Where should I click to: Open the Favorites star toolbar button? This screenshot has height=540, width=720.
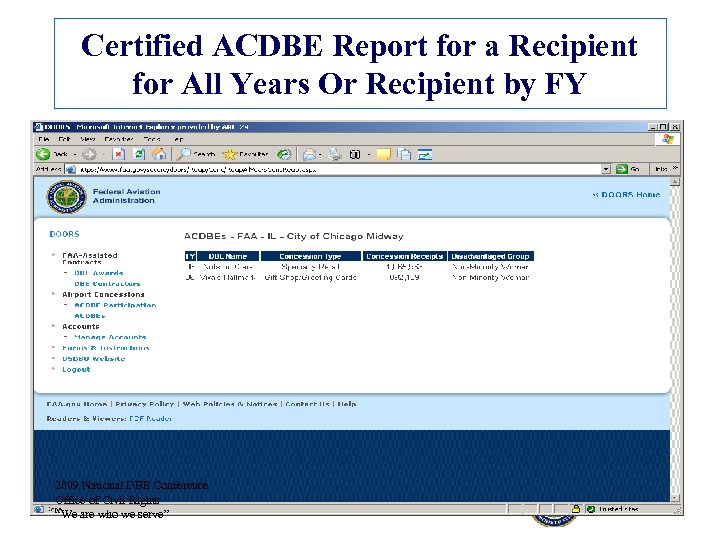point(245,154)
